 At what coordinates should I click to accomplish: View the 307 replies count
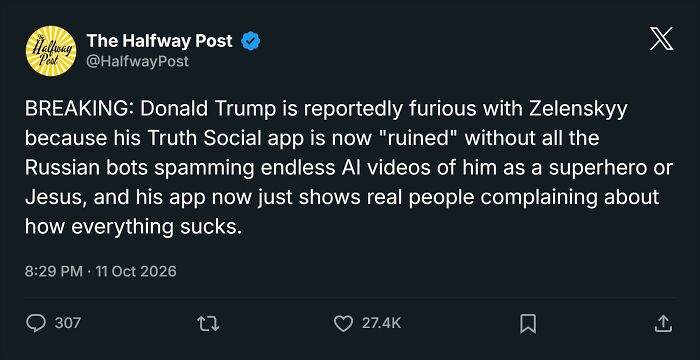coord(67,323)
